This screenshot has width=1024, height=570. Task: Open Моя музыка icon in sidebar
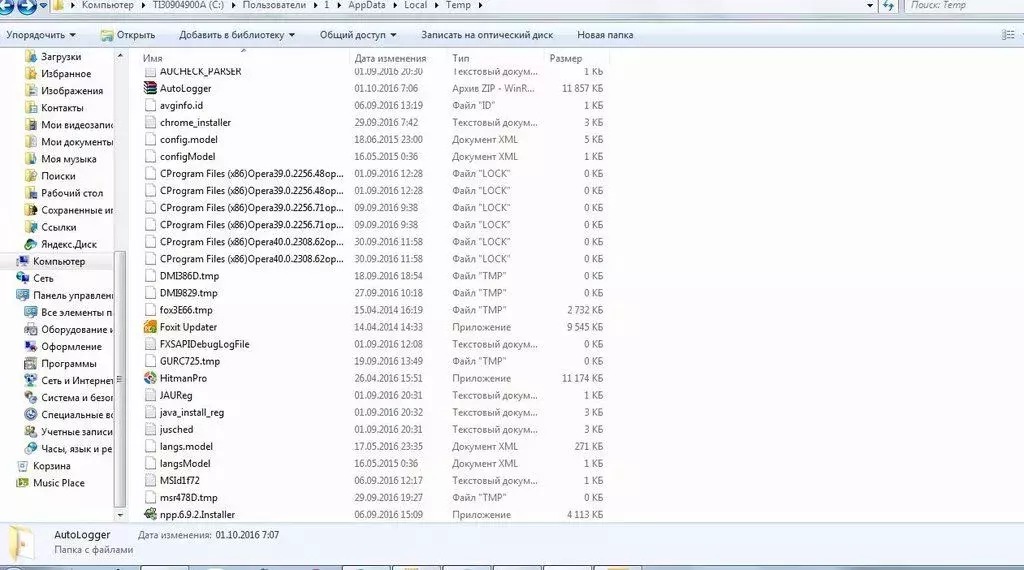(31, 159)
